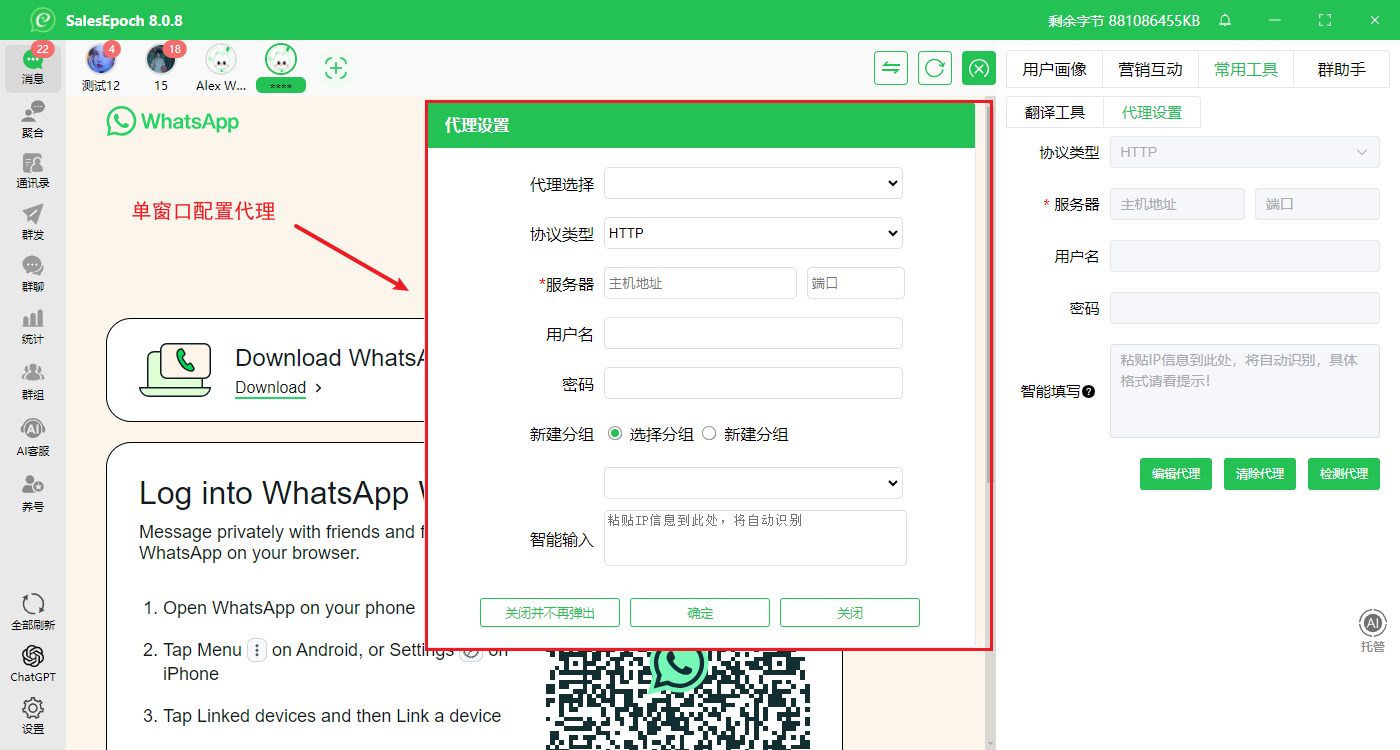Click the dialog's 主机地址 server field
This screenshot has width=1400, height=750.
[x=700, y=283]
